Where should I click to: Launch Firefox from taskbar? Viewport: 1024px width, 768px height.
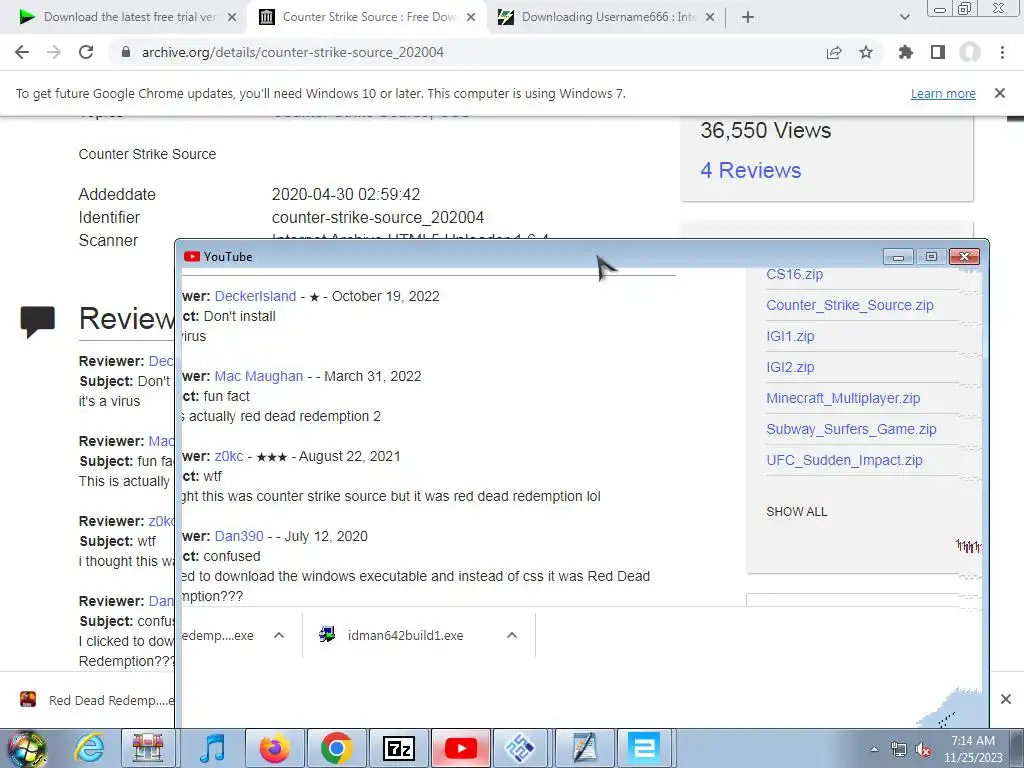click(274, 748)
